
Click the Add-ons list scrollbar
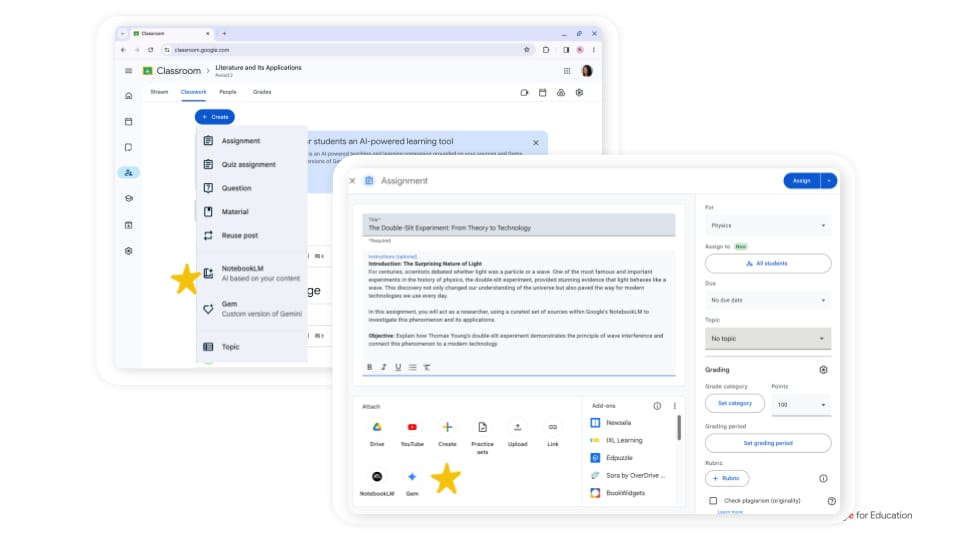point(679,427)
